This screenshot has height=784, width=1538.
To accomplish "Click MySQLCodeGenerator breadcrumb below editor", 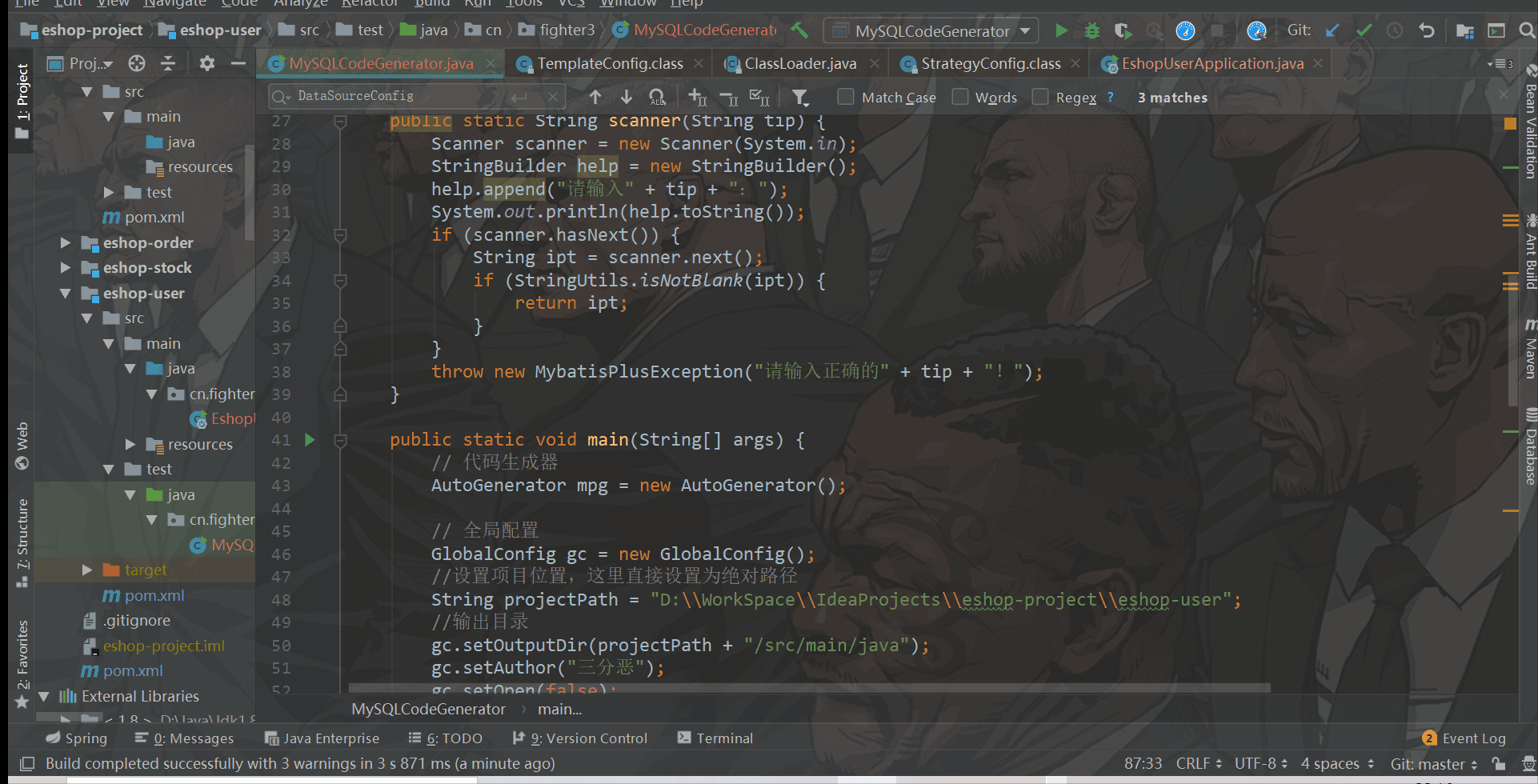I will pyautogui.click(x=428, y=709).
